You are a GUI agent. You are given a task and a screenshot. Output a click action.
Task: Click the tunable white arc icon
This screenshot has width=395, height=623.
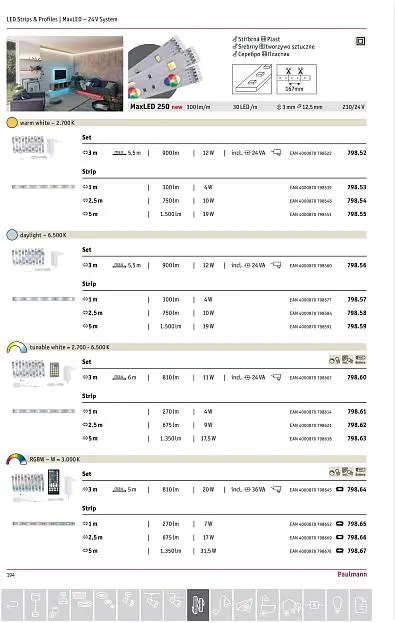click(x=16, y=347)
